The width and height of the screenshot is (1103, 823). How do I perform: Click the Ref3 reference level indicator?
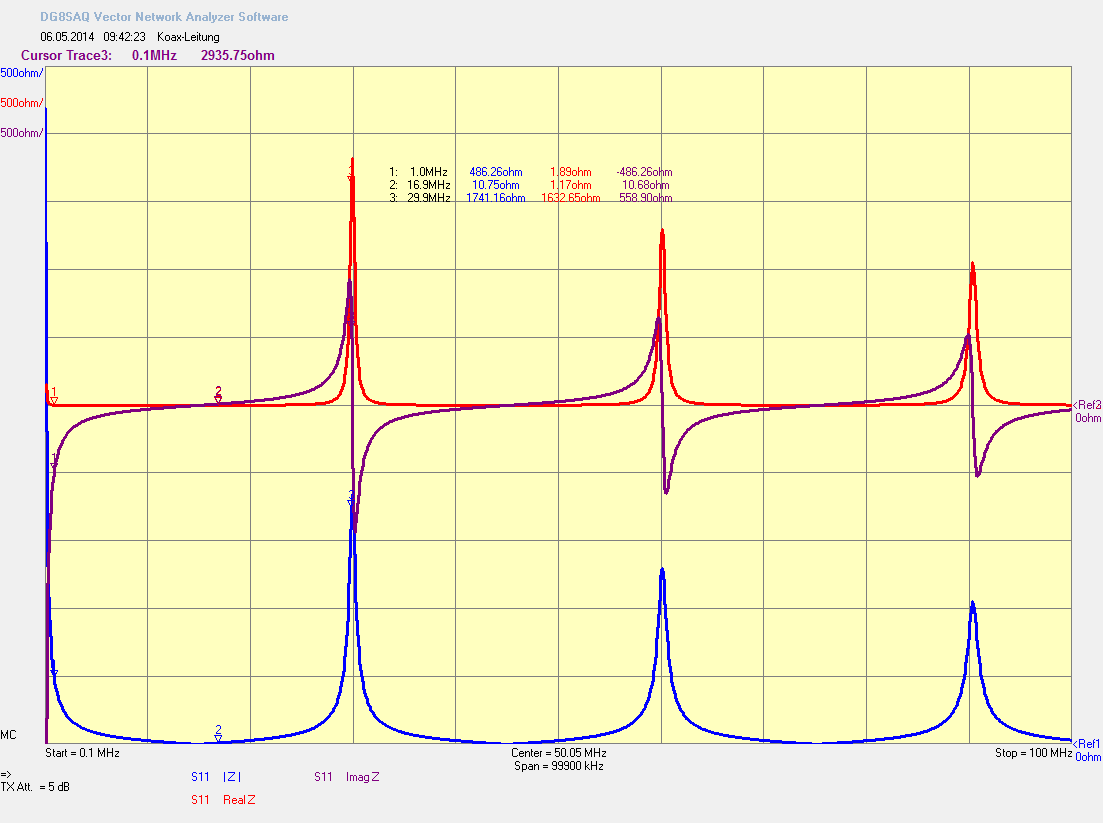tap(1087, 405)
